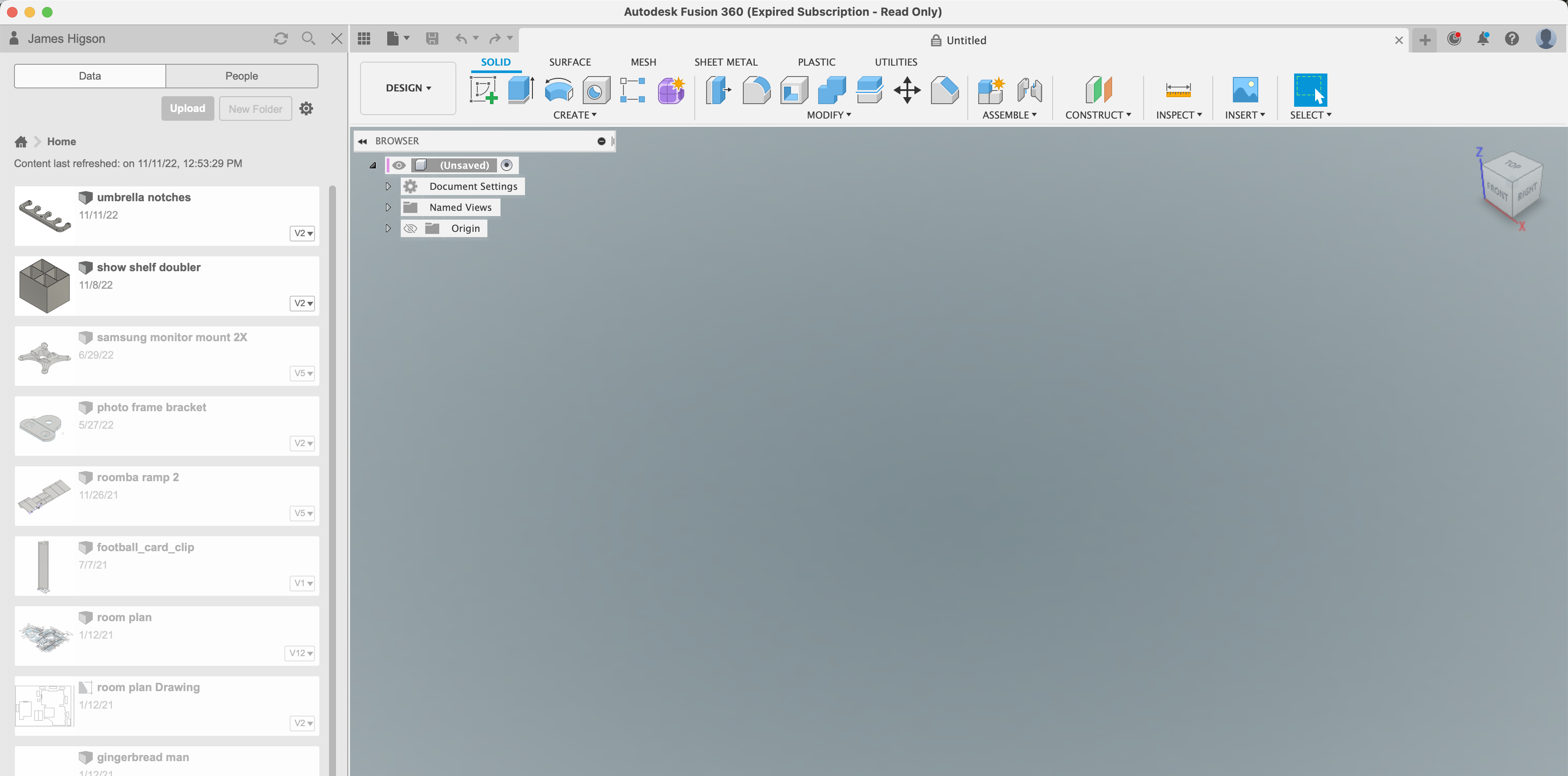The image size is (1568, 776).
Task: Open the Press Pull tool
Action: pyautogui.click(x=717, y=90)
